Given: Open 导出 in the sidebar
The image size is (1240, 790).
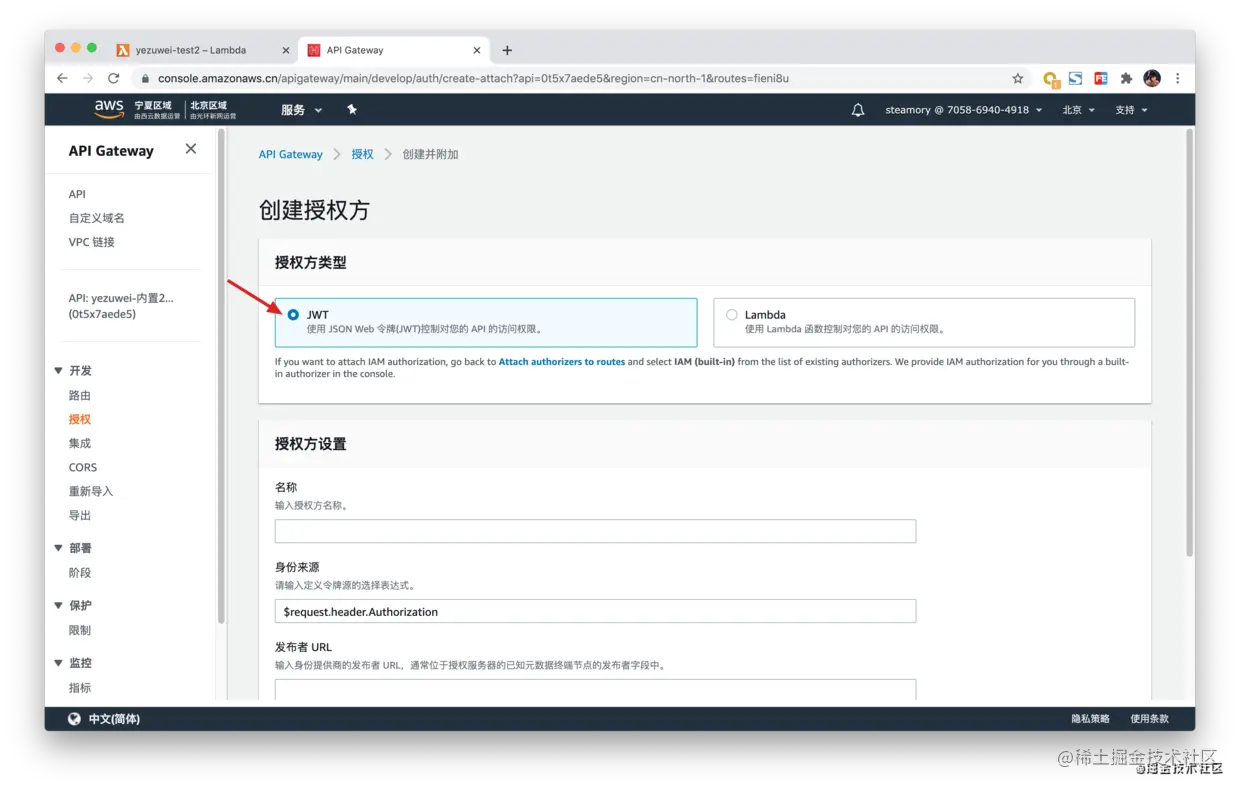Looking at the screenshot, I should [x=80, y=515].
